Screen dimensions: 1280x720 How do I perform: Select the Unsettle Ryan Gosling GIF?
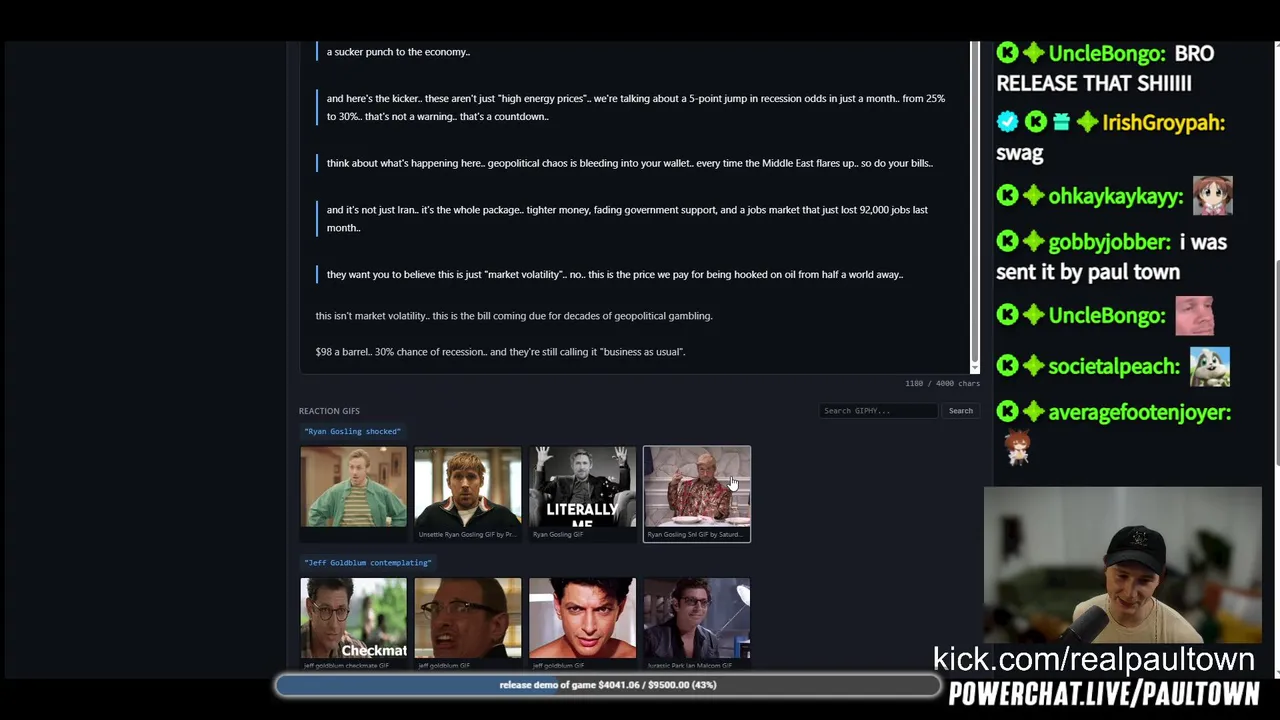468,493
